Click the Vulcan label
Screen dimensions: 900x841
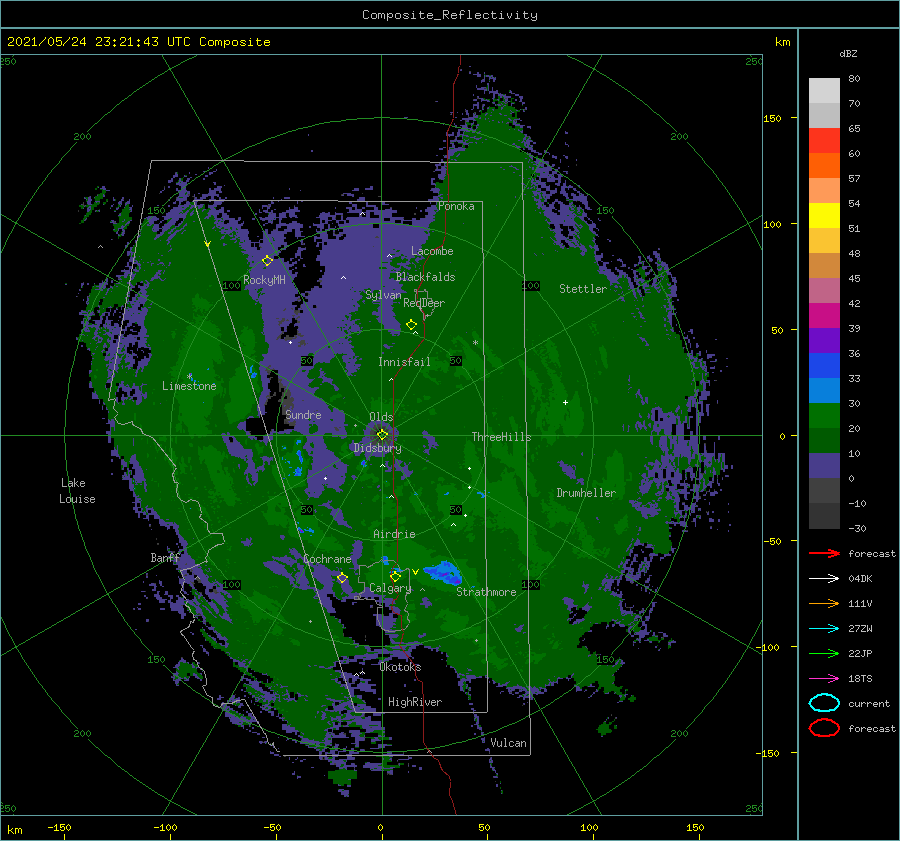508,743
